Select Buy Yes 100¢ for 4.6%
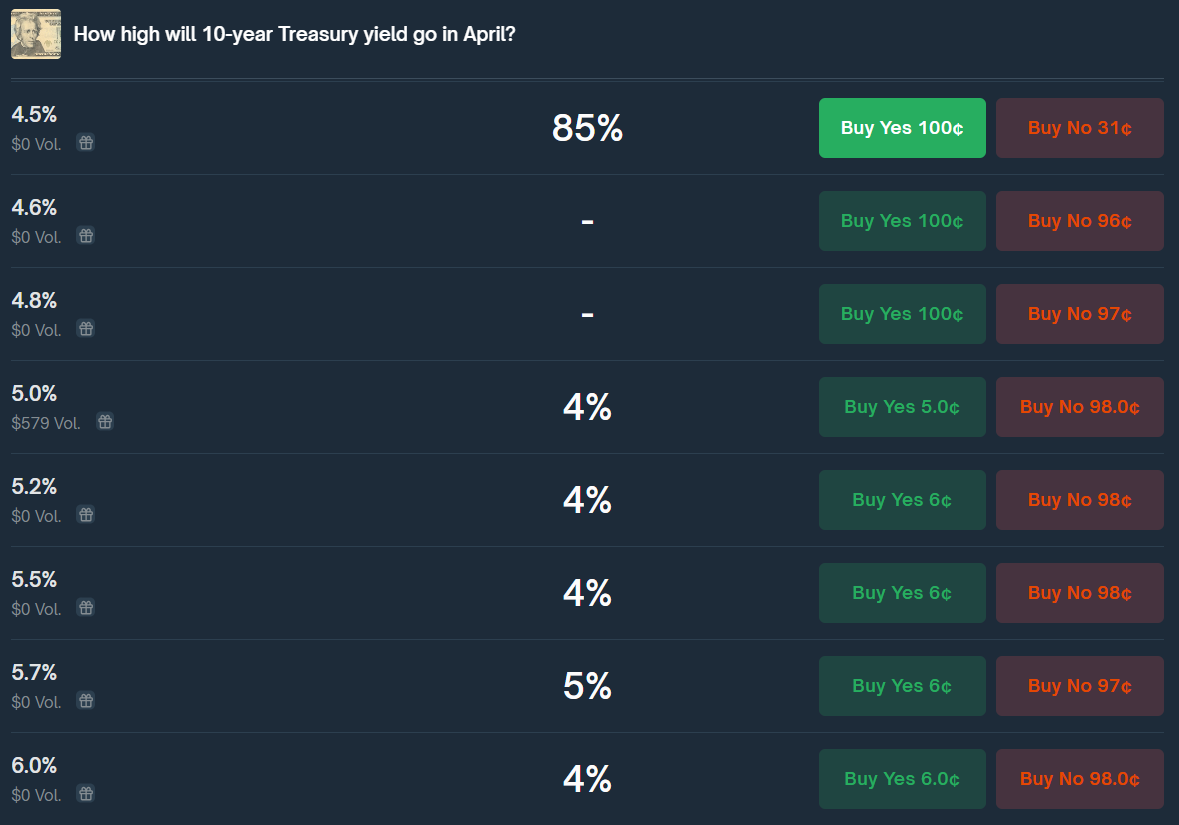 (x=902, y=221)
